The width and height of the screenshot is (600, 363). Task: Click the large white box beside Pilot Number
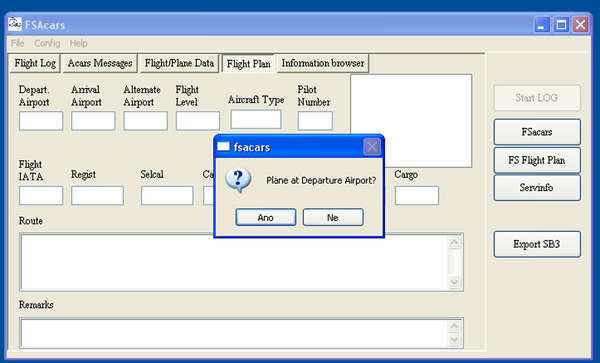coord(411,121)
